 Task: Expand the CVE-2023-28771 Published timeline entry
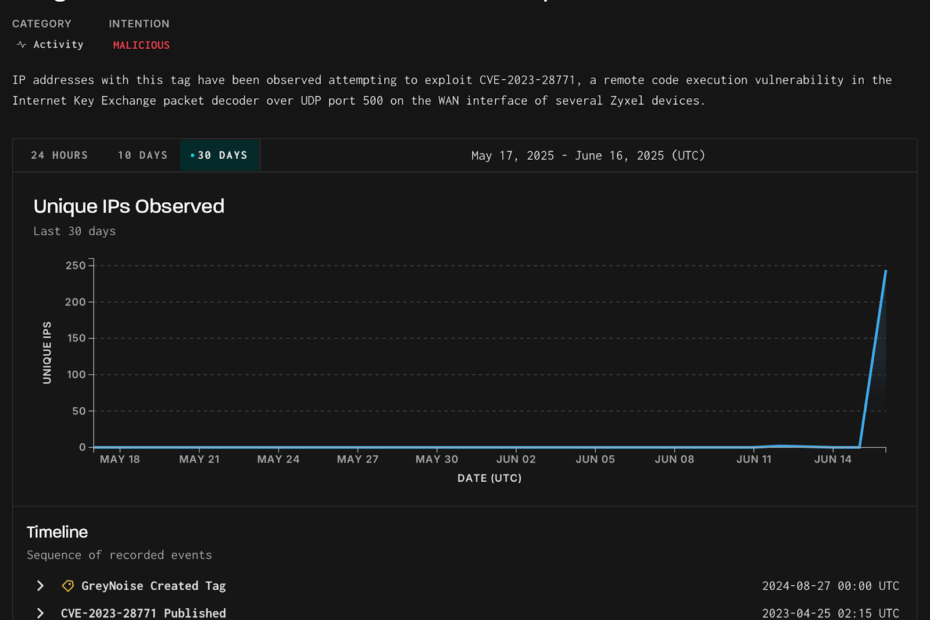coord(40,613)
